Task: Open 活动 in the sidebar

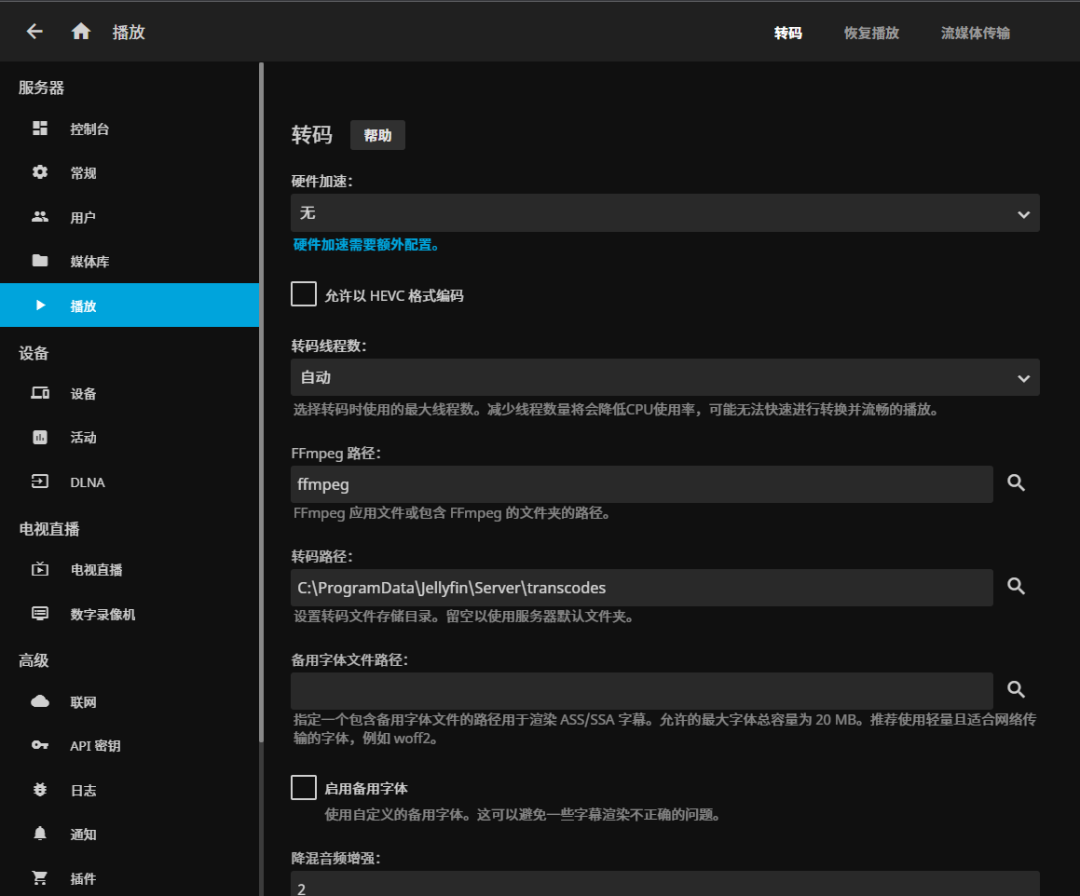Action: pos(129,437)
